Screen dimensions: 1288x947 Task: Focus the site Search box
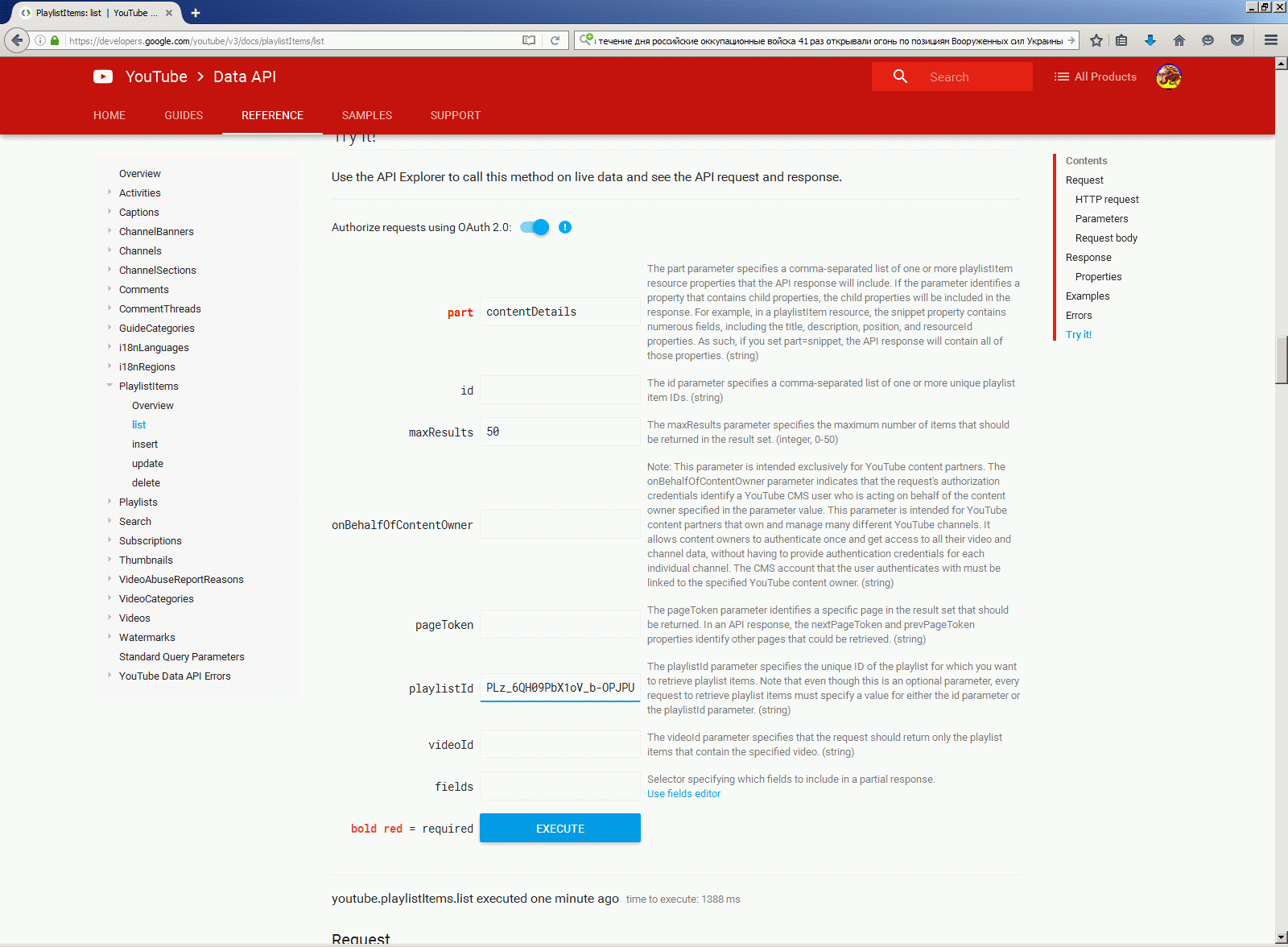[x=952, y=77]
